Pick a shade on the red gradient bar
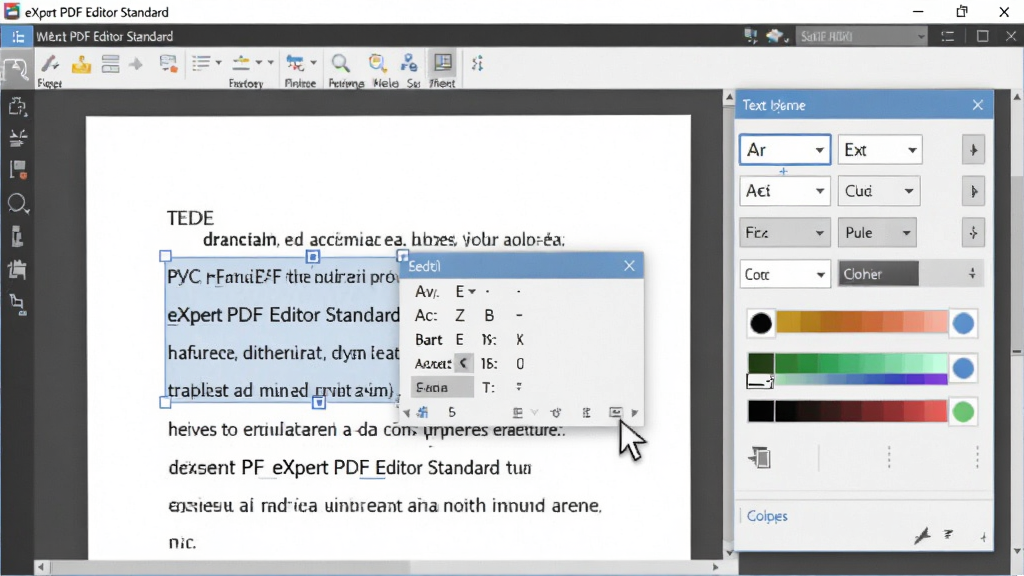This screenshot has width=1024, height=576. [861, 411]
